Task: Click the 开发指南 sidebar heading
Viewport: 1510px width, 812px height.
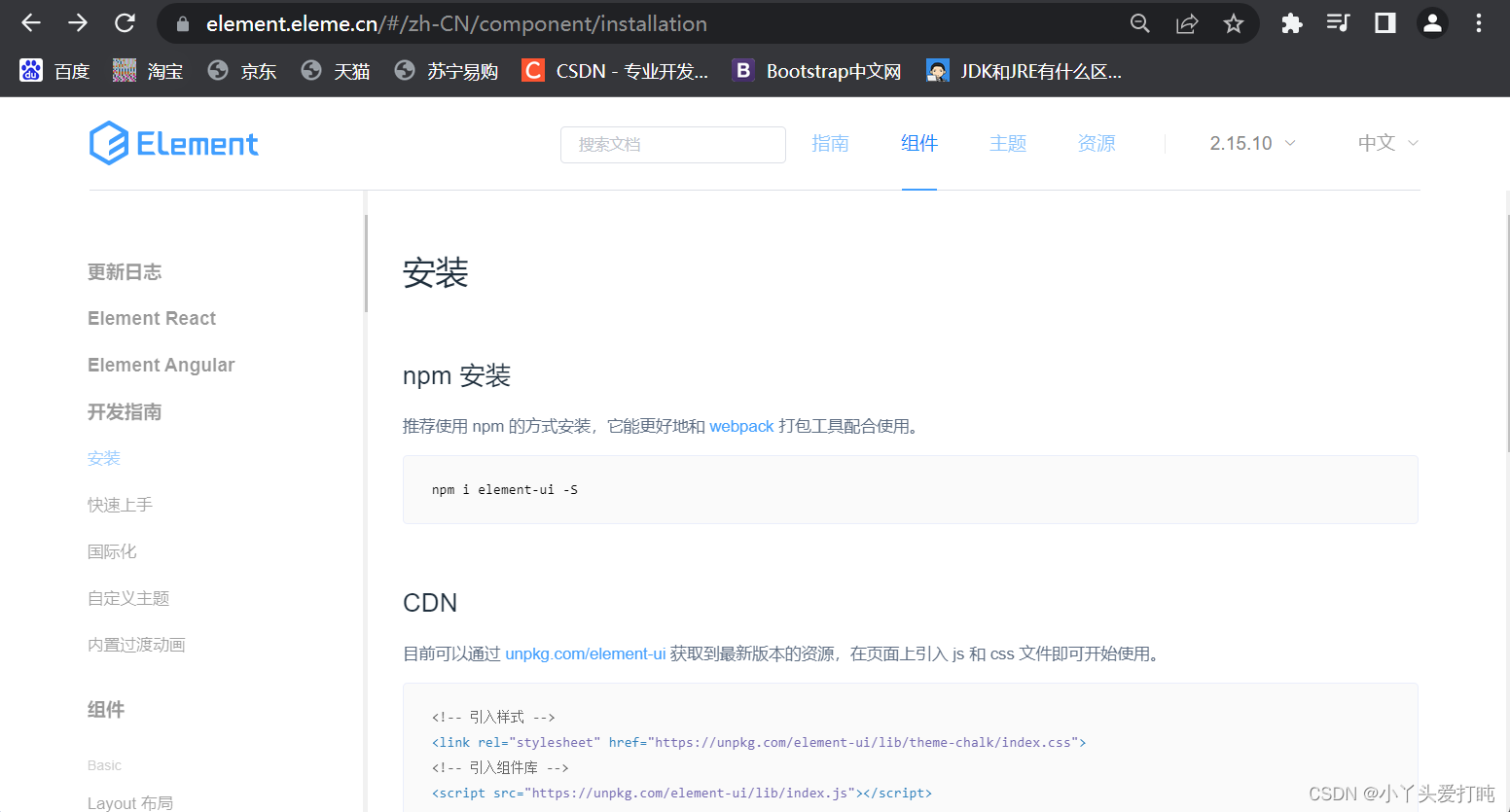Action: (x=125, y=412)
